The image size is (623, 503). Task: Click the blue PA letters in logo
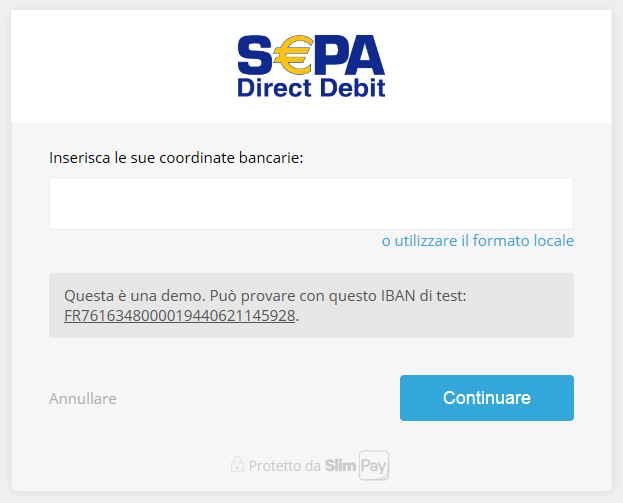point(348,55)
